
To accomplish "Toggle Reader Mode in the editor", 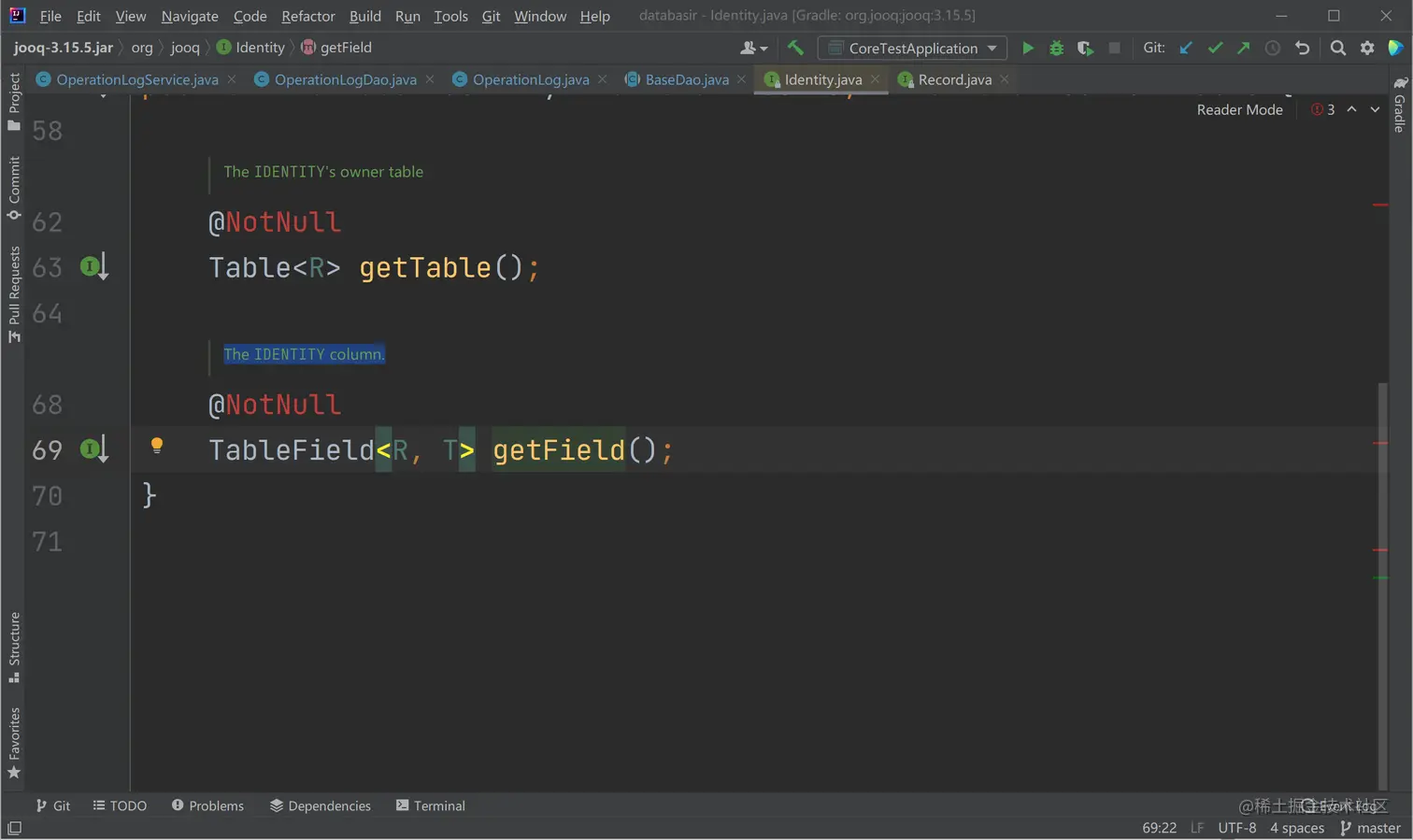I will [1239, 109].
